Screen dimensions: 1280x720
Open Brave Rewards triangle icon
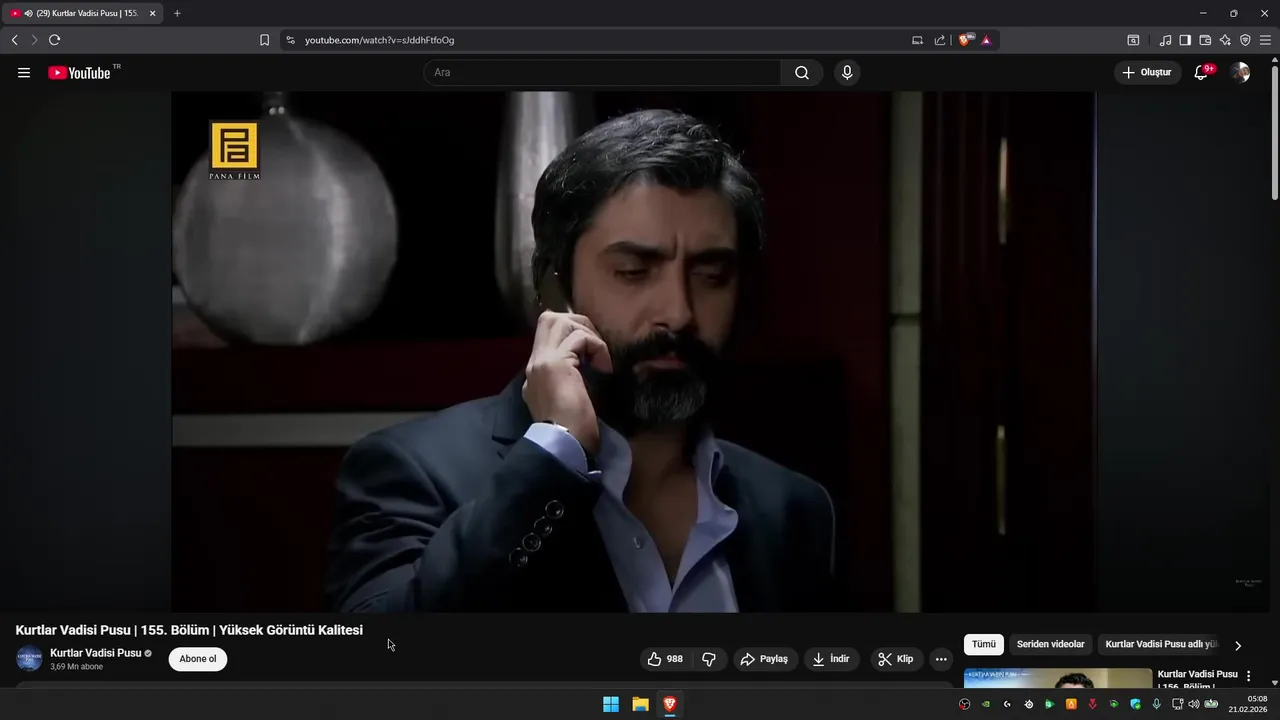click(x=986, y=40)
